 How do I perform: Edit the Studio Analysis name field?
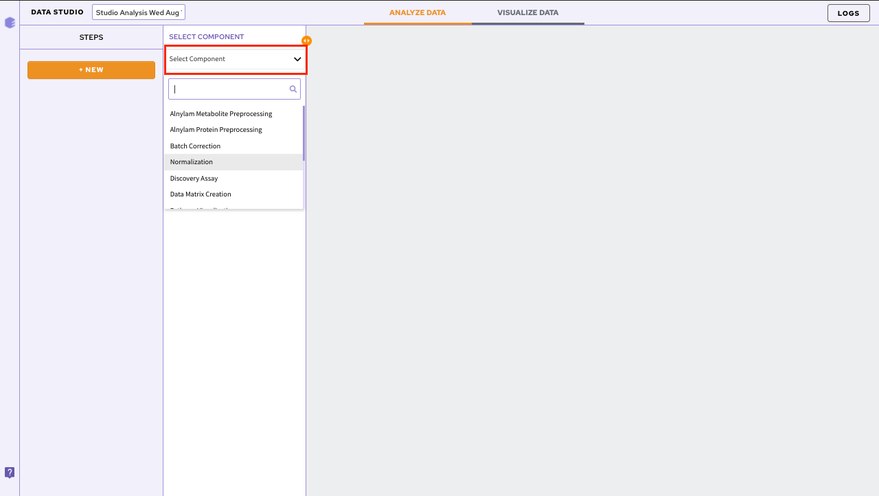coord(138,12)
